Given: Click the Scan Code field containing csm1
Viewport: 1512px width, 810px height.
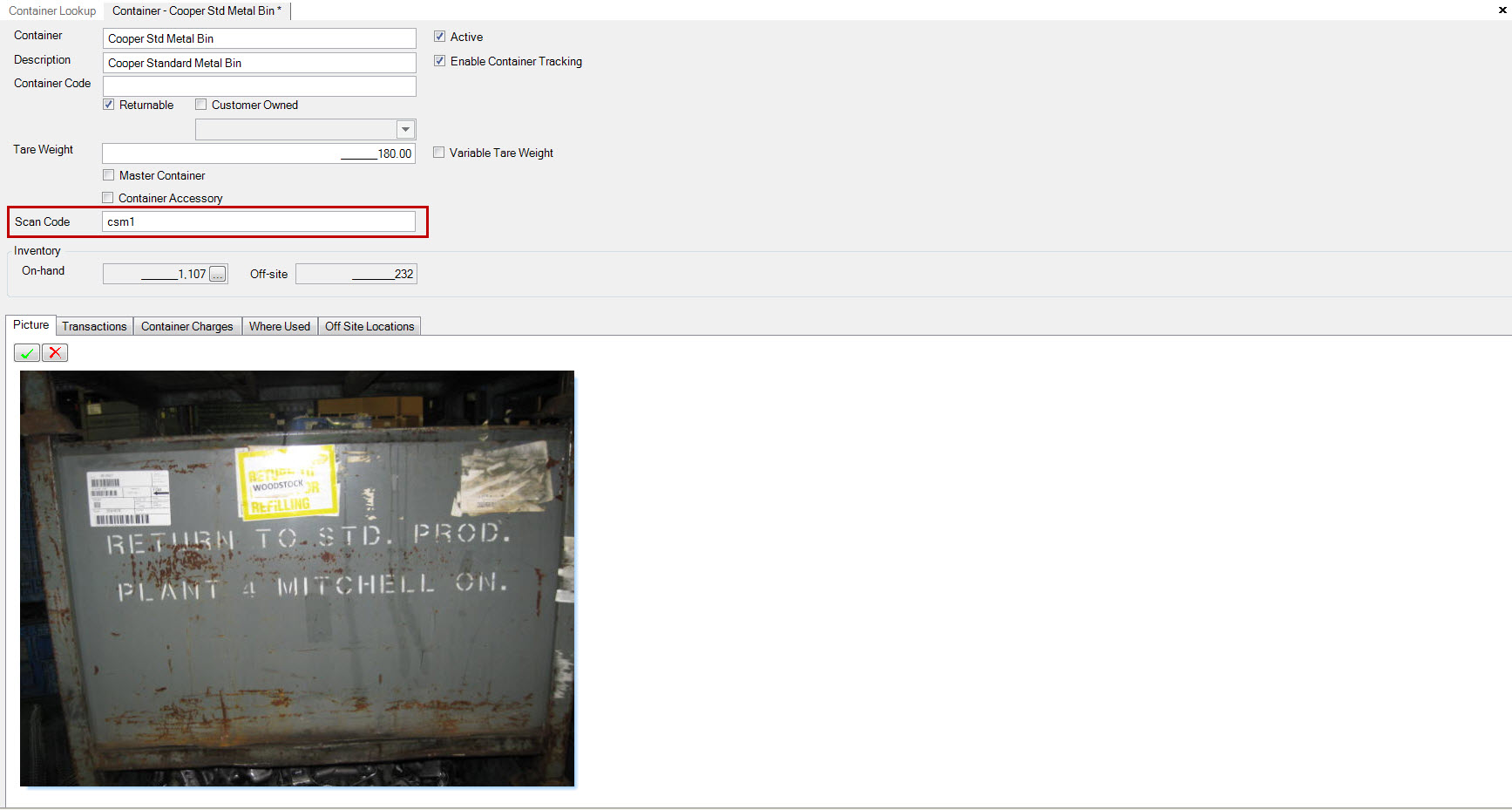Looking at the screenshot, I should pyautogui.click(x=259, y=221).
